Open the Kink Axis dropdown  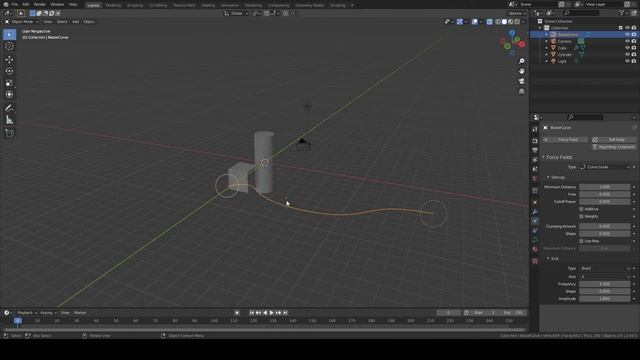pyautogui.click(x=605, y=276)
